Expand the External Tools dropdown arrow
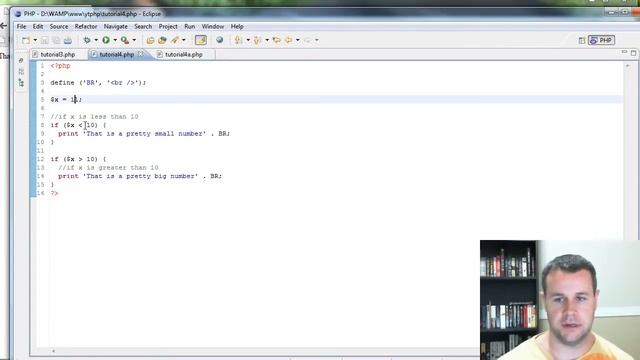This screenshot has width=640, height=360. point(134,40)
